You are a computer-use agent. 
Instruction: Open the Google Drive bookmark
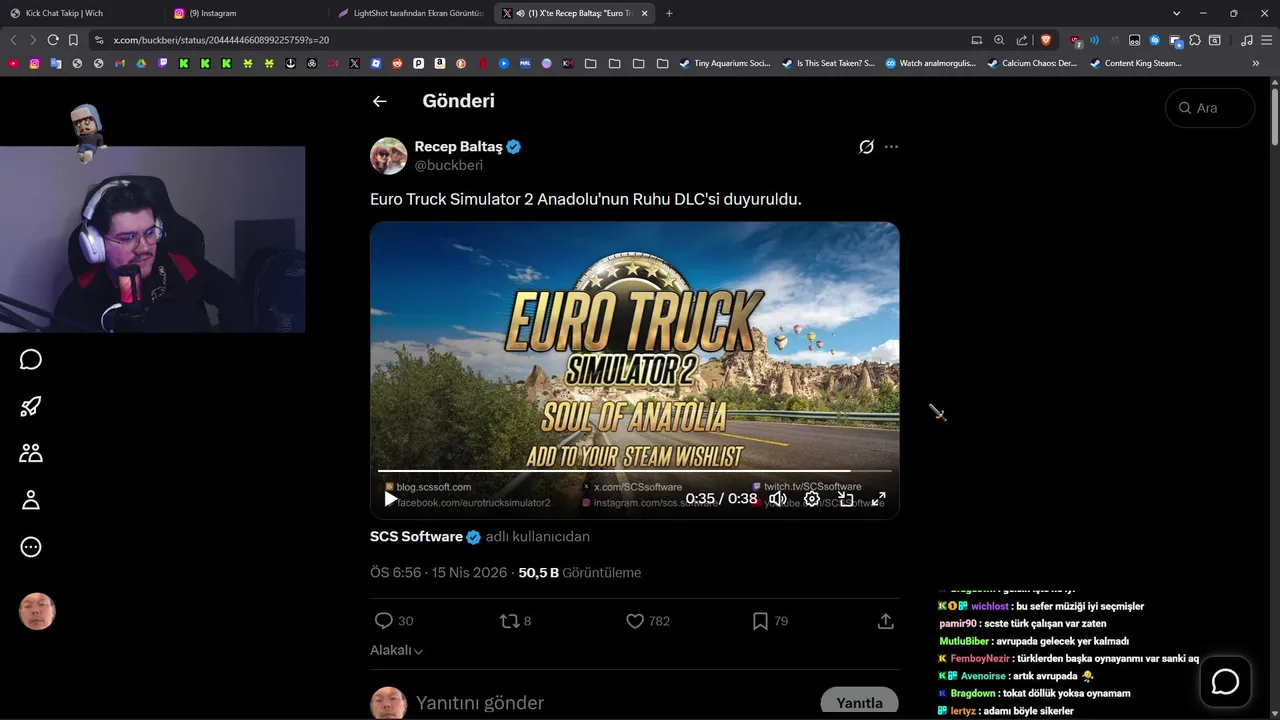click(141, 63)
